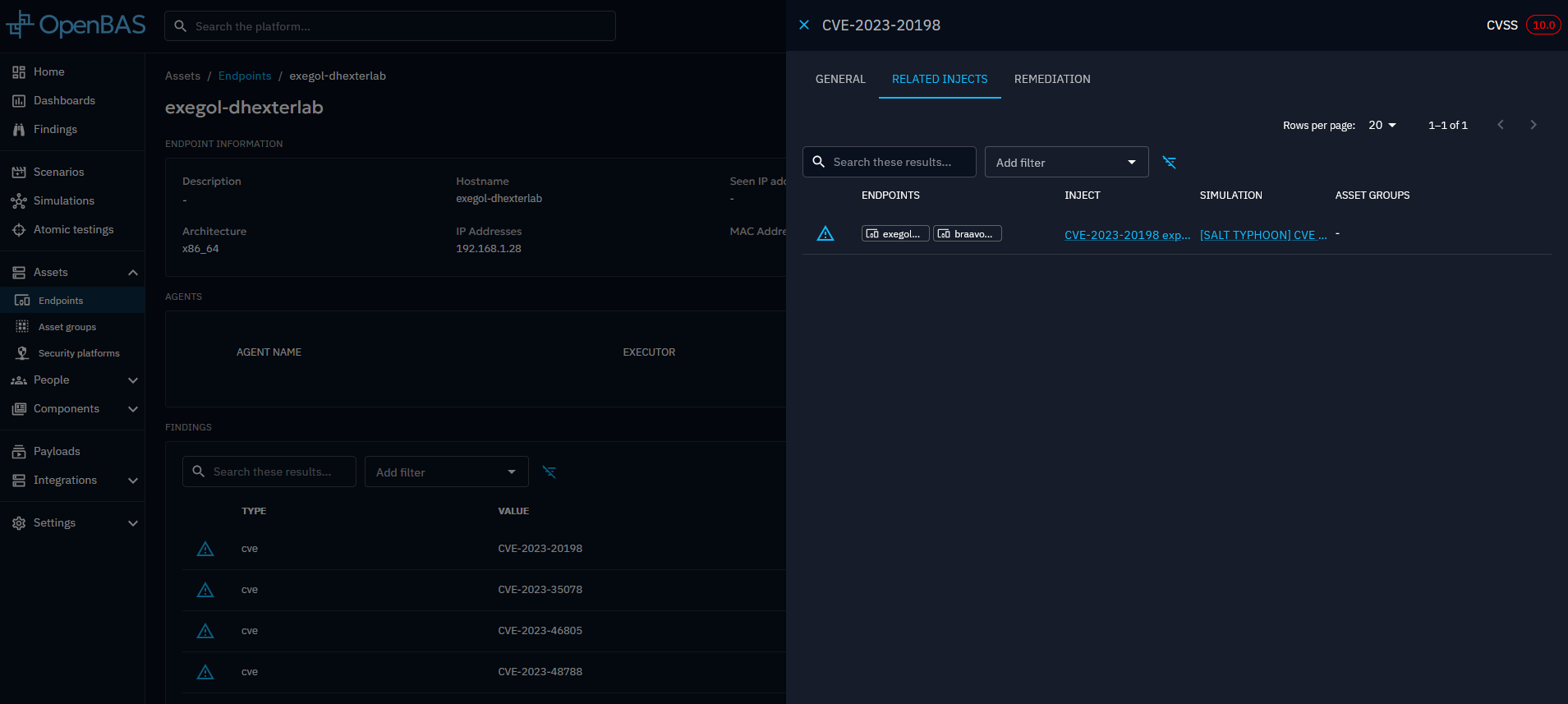Clear filters icon in Findings section
Screen dimensions: 1568x704
(549, 472)
